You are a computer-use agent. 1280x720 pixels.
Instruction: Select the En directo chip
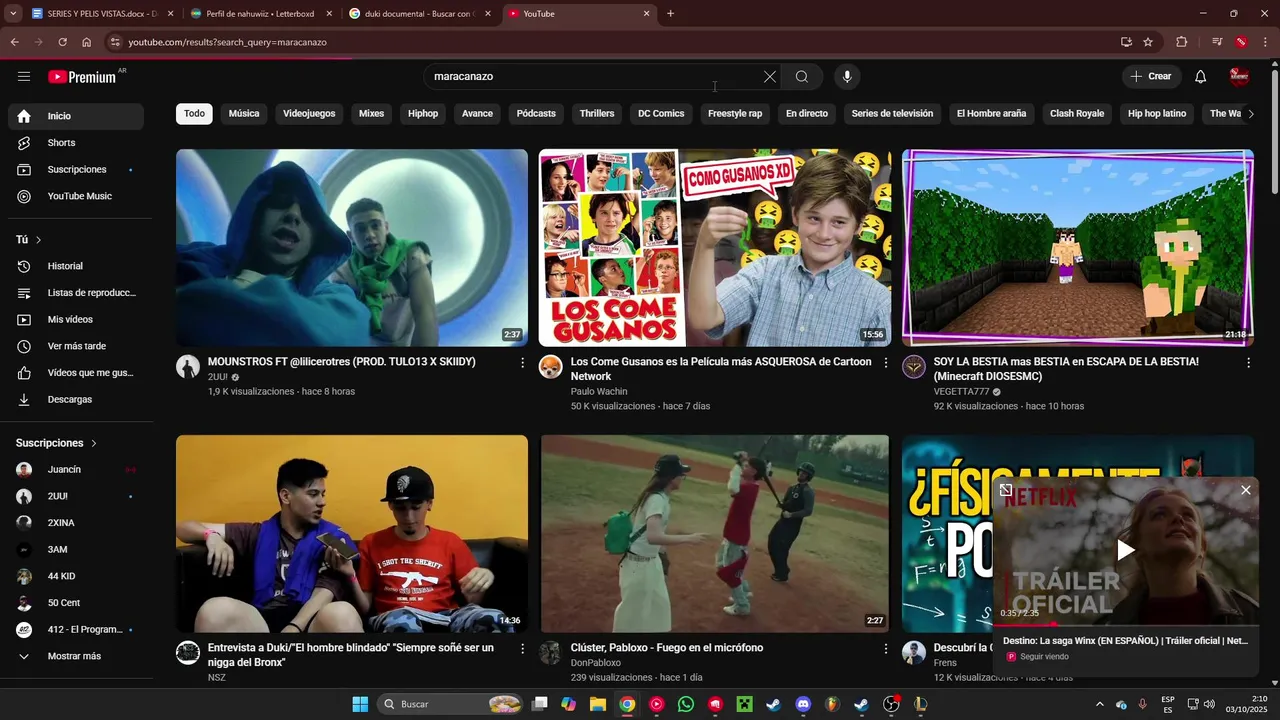pos(807,114)
